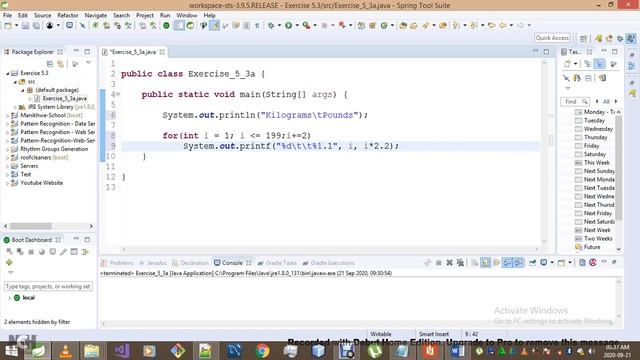This screenshot has height=360, width=640.
Task: Switch to the Gradle Tasks tab
Action: point(277,263)
